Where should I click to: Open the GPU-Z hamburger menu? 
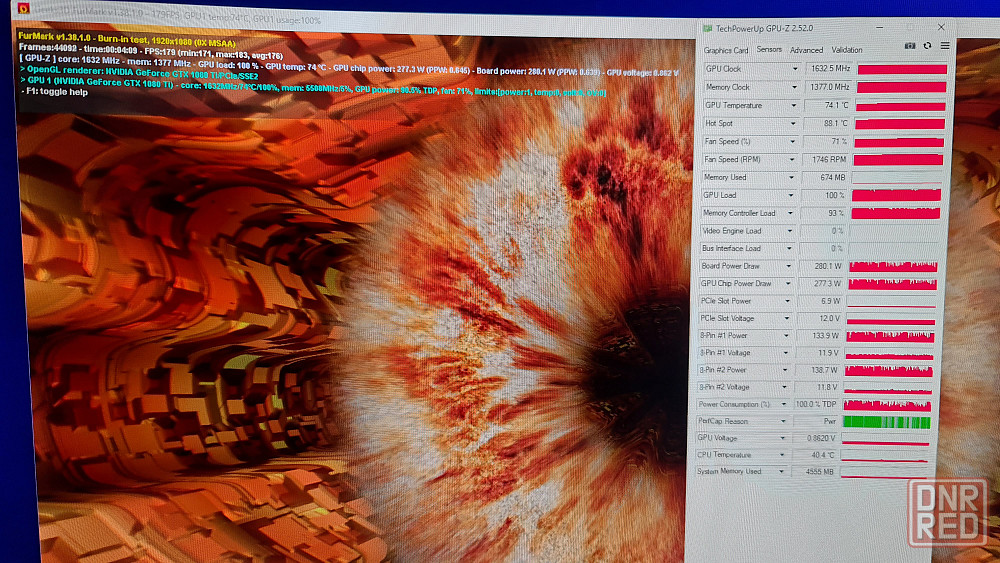(x=945, y=46)
